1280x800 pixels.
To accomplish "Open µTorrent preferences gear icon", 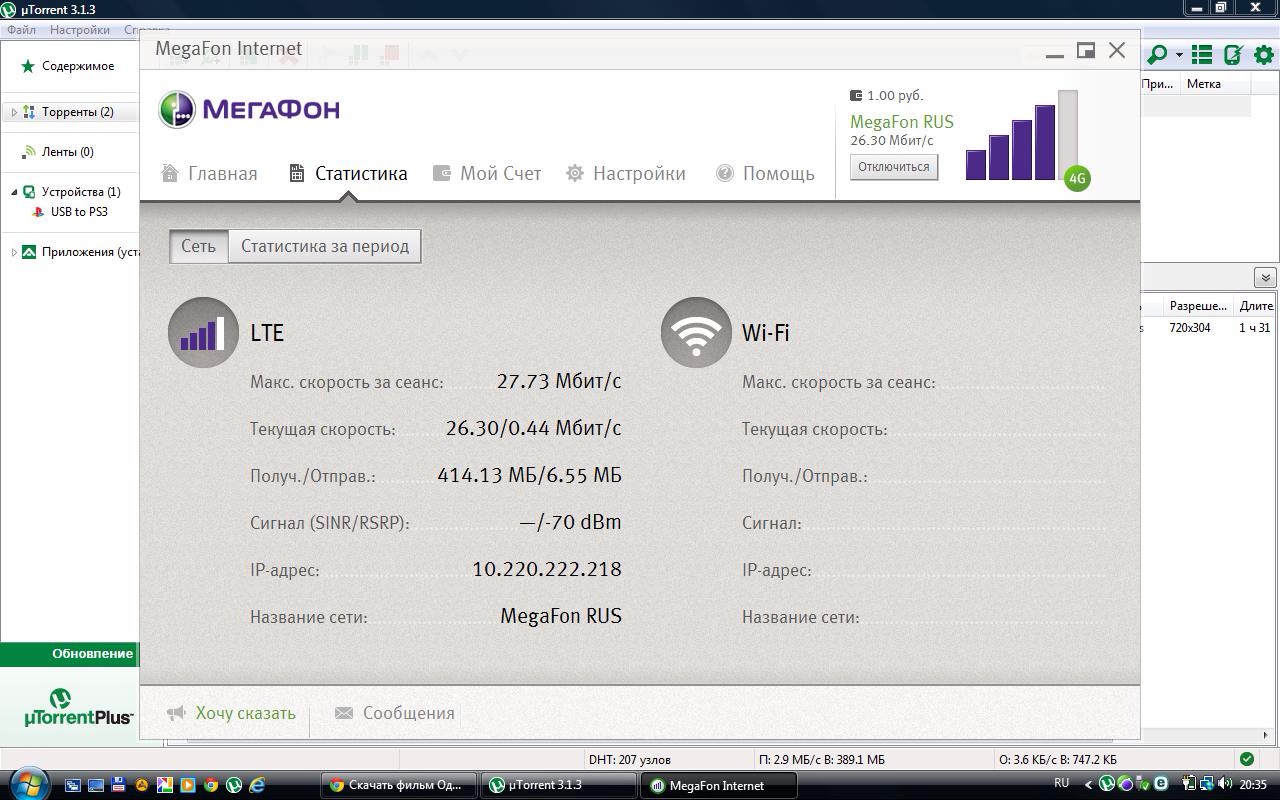I will (1264, 55).
